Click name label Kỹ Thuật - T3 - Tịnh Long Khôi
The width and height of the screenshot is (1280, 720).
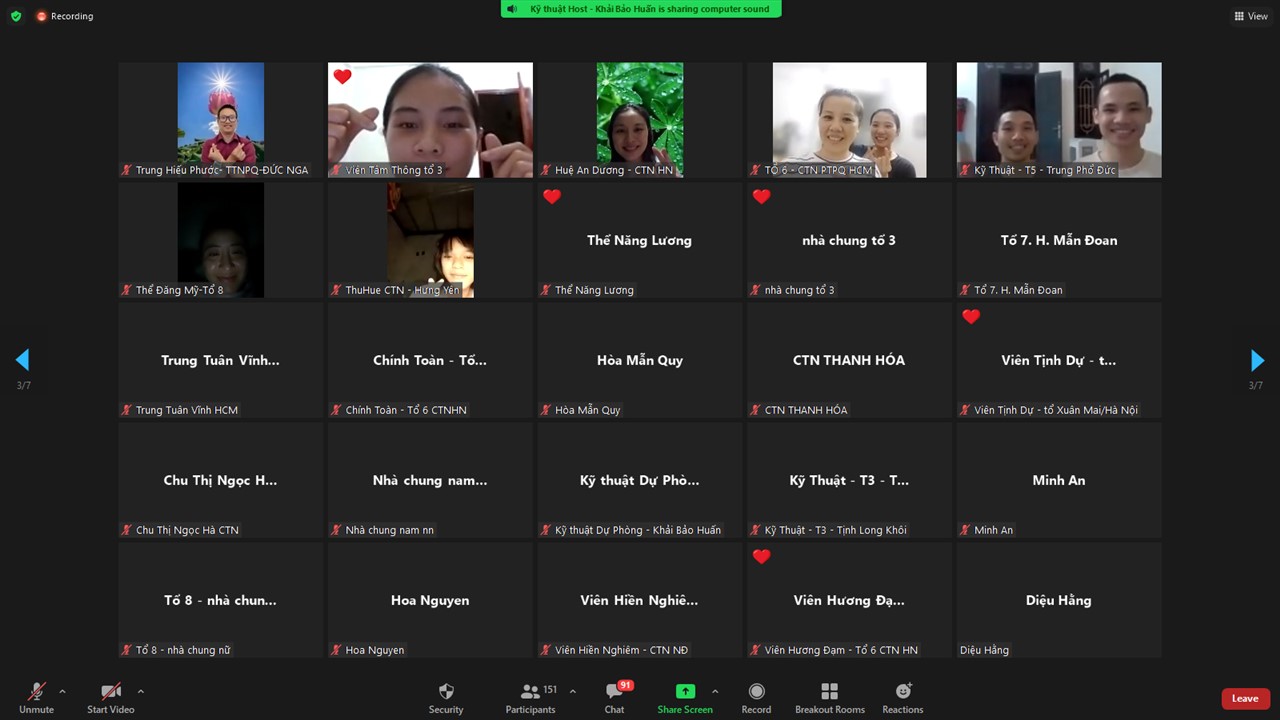click(836, 530)
